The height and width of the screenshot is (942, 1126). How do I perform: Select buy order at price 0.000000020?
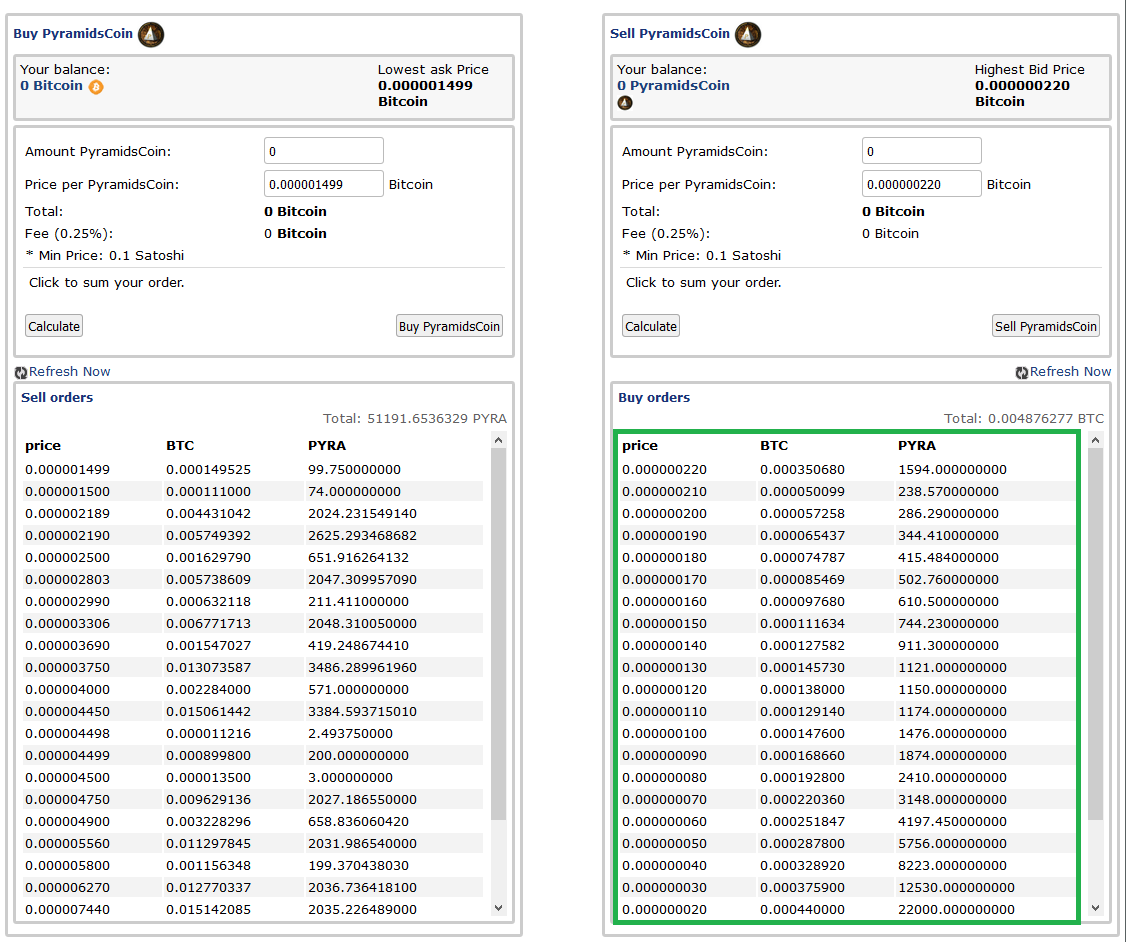click(x=848, y=909)
